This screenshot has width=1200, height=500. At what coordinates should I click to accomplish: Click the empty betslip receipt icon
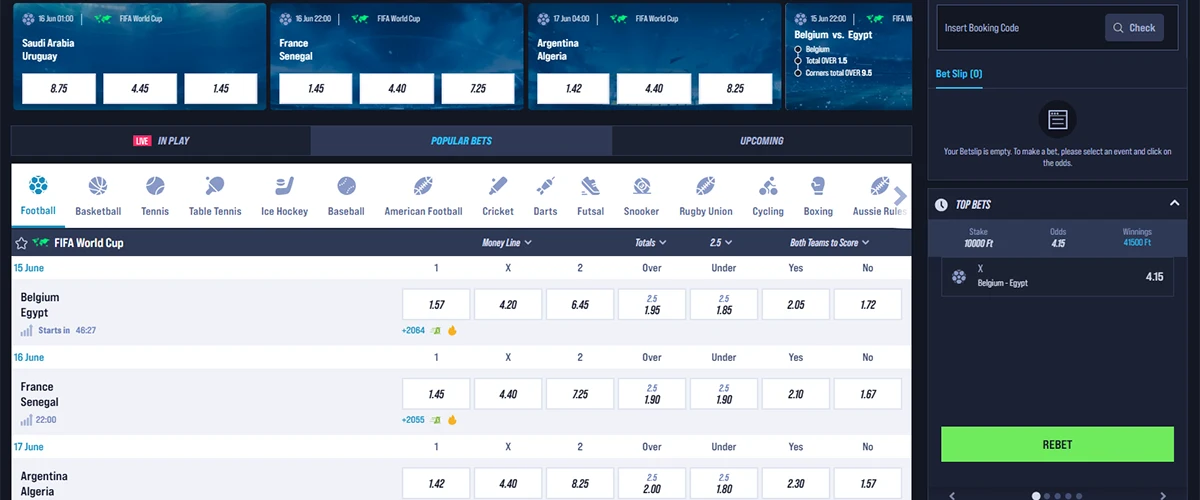(1058, 120)
